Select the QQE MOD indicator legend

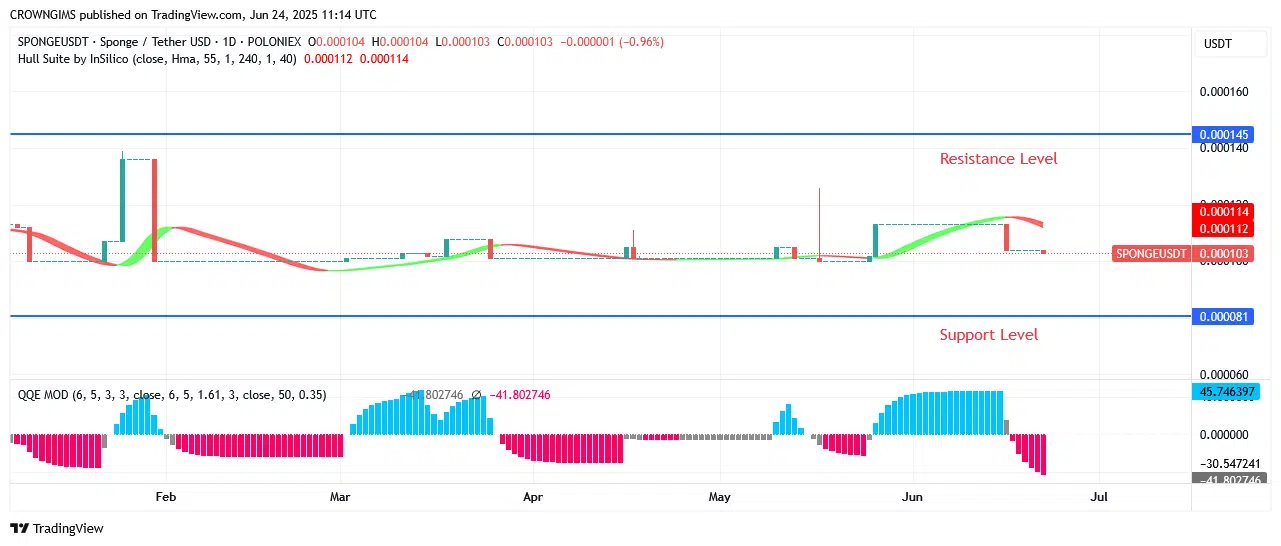click(x=170, y=395)
